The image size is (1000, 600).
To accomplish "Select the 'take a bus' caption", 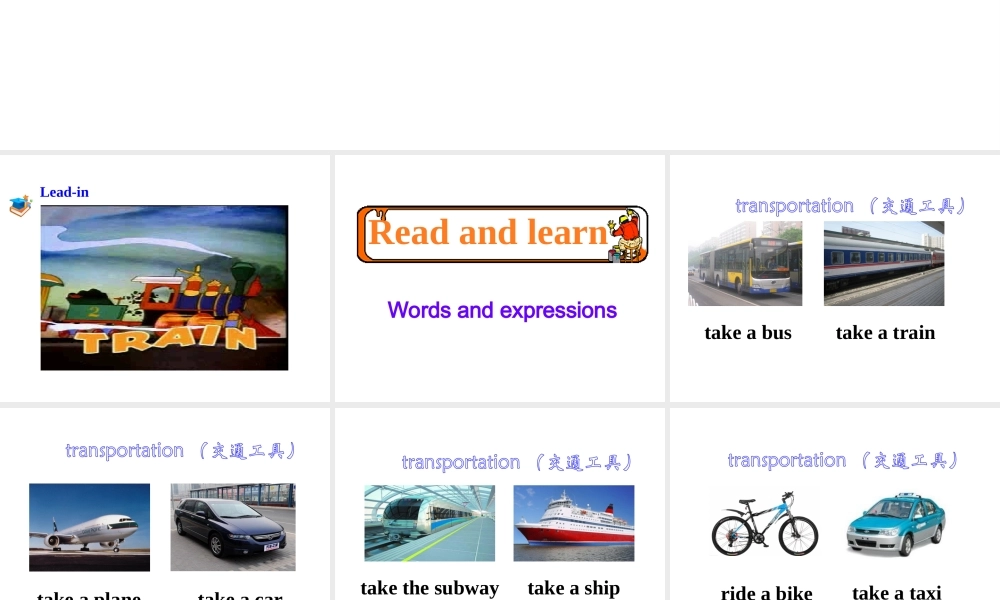I will pos(748,332).
